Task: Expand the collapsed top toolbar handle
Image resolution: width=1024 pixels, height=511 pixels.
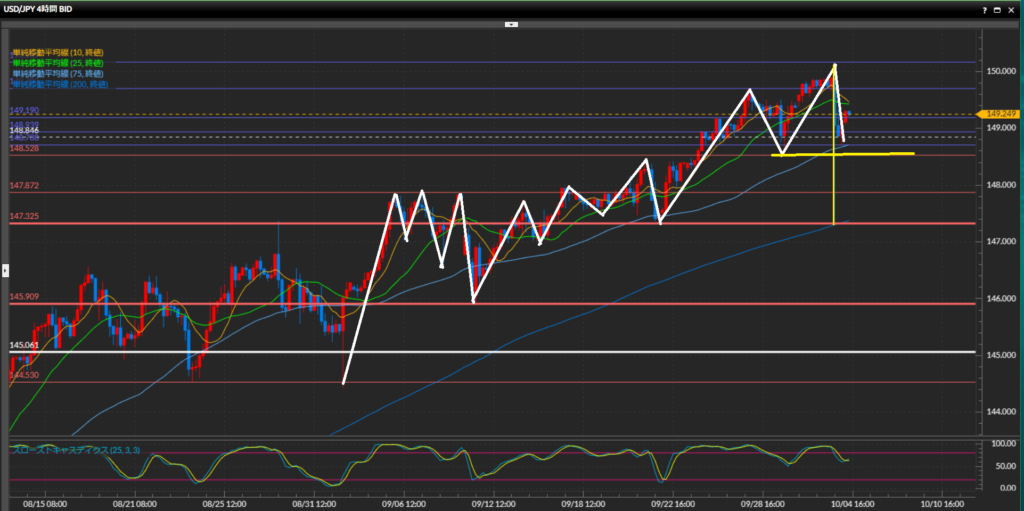Action: (x=511, y=22)
